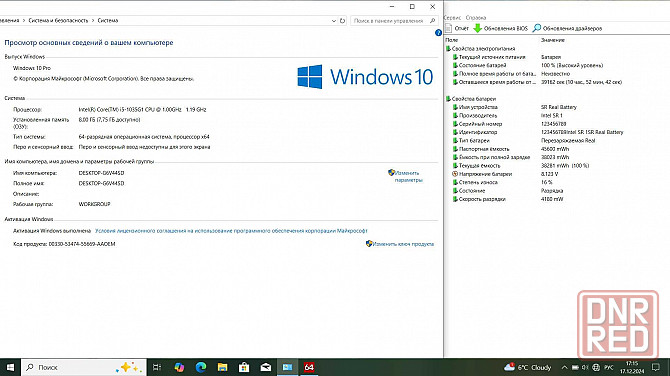Click the Разрядка state value
This screenshot has height=376, width=670.
[552, 191]
